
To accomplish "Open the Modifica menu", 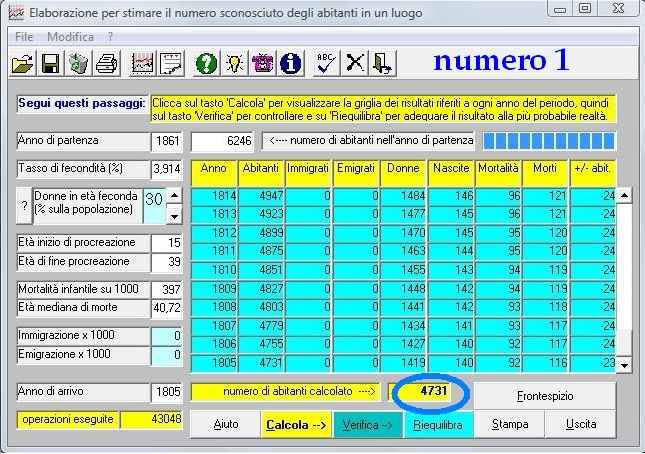I will [70, 37].
